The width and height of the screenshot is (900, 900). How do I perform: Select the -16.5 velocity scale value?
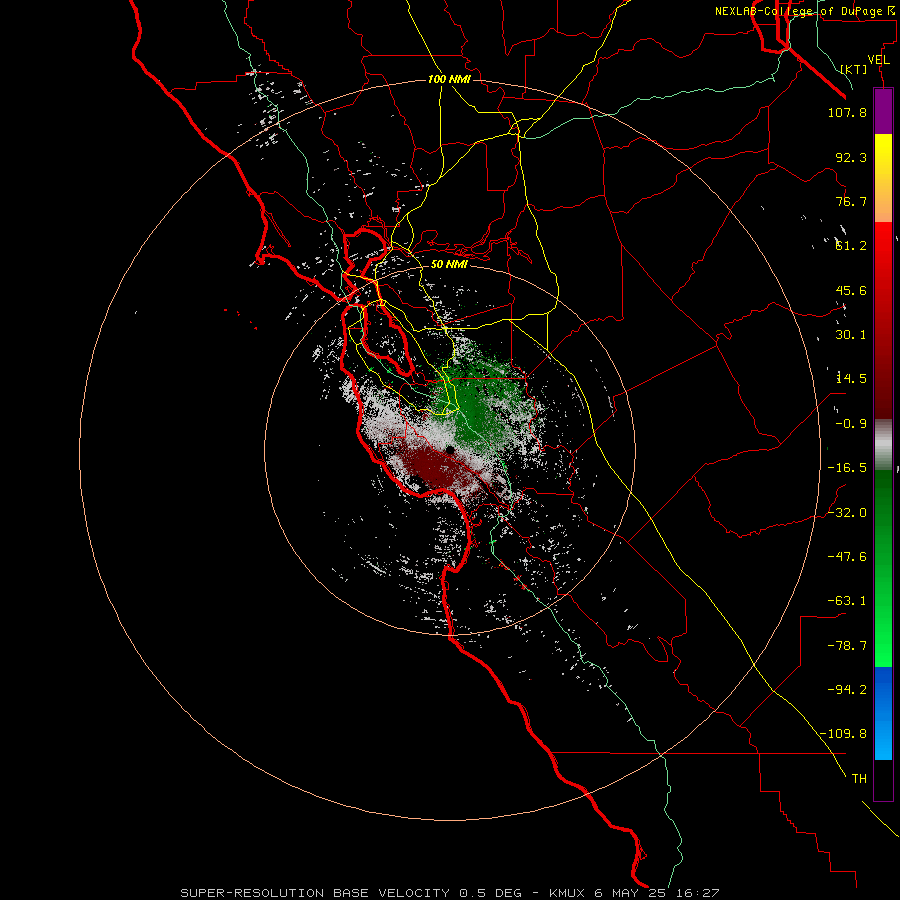point(847,468)
